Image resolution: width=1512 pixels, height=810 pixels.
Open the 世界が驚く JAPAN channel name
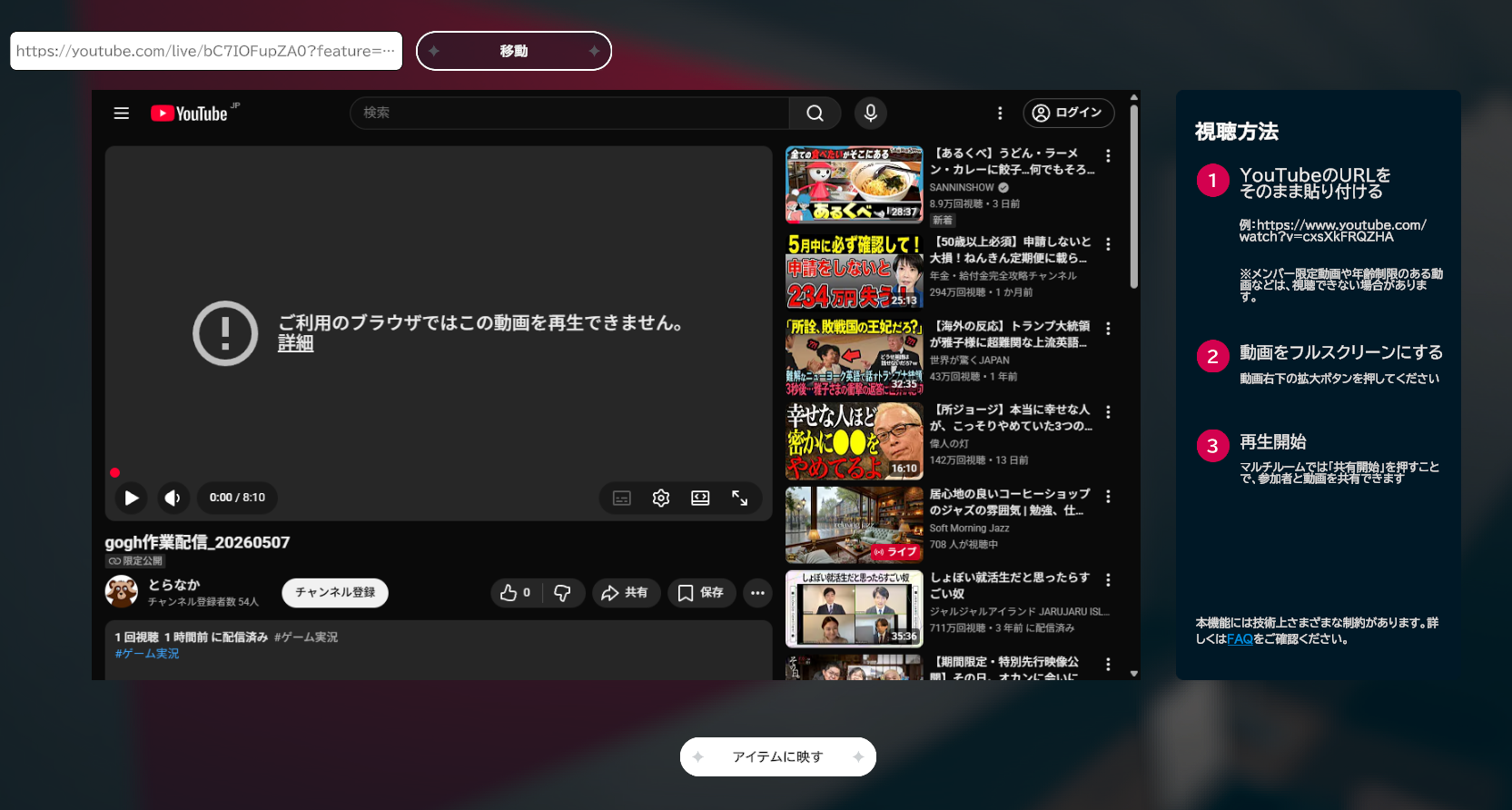969,361
